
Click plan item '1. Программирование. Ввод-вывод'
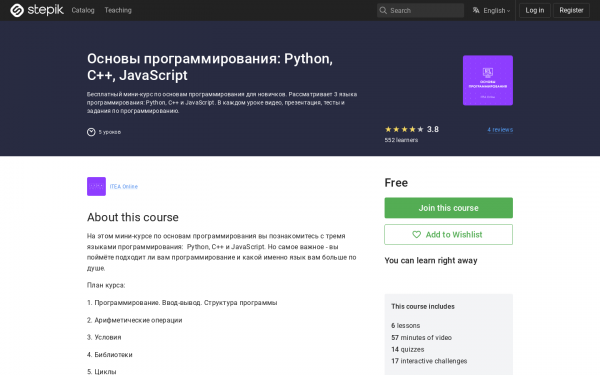182,303
